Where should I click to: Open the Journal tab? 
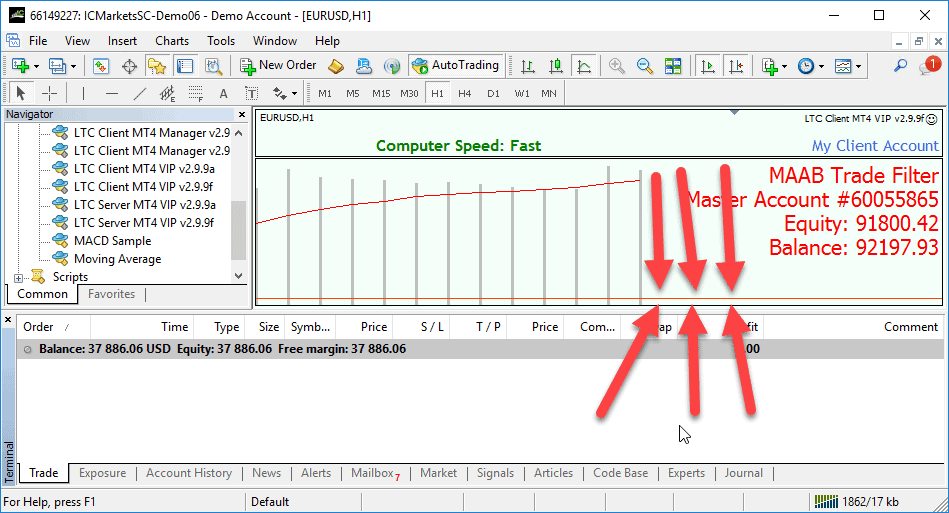tap(743, 473)
